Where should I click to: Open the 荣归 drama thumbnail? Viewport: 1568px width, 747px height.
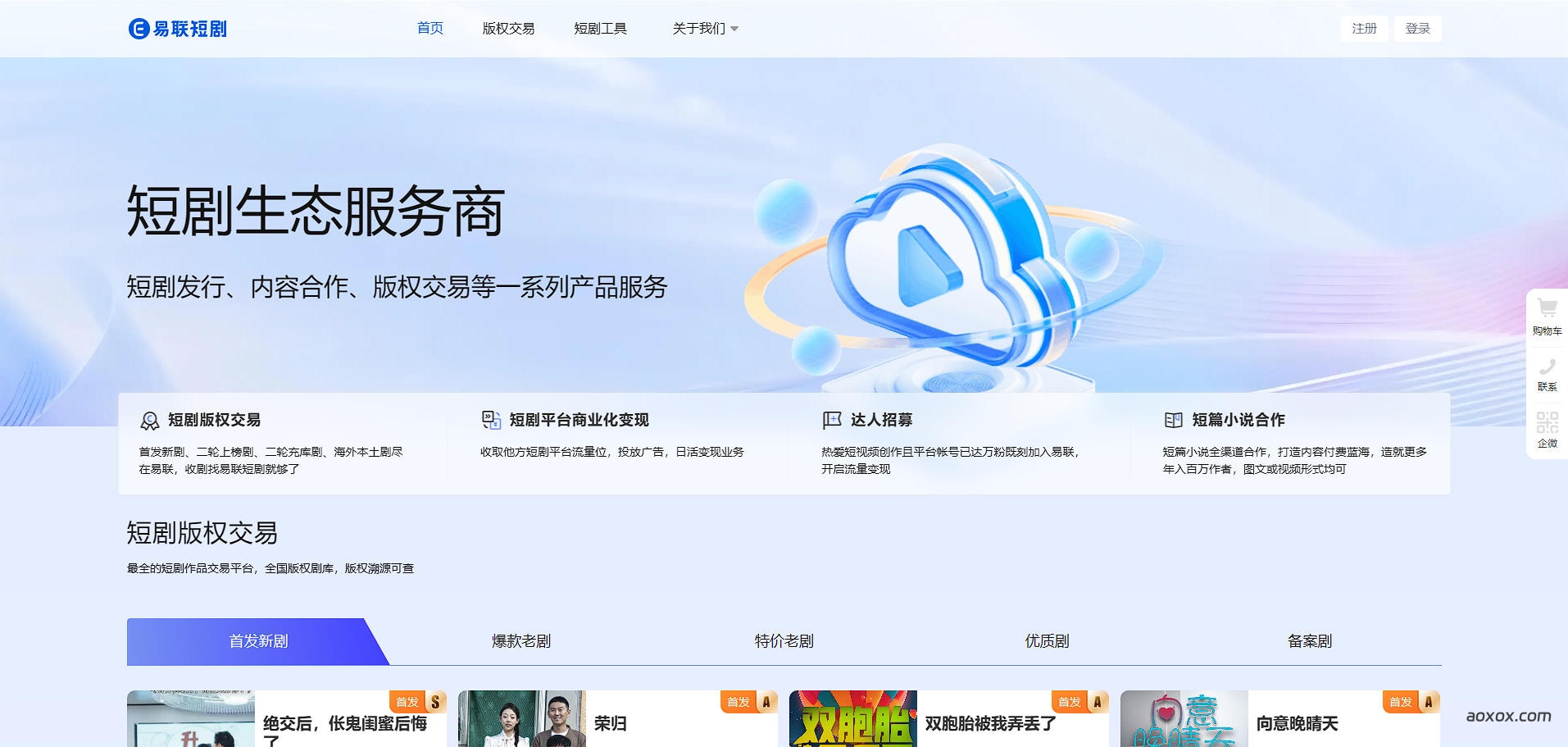521,719
